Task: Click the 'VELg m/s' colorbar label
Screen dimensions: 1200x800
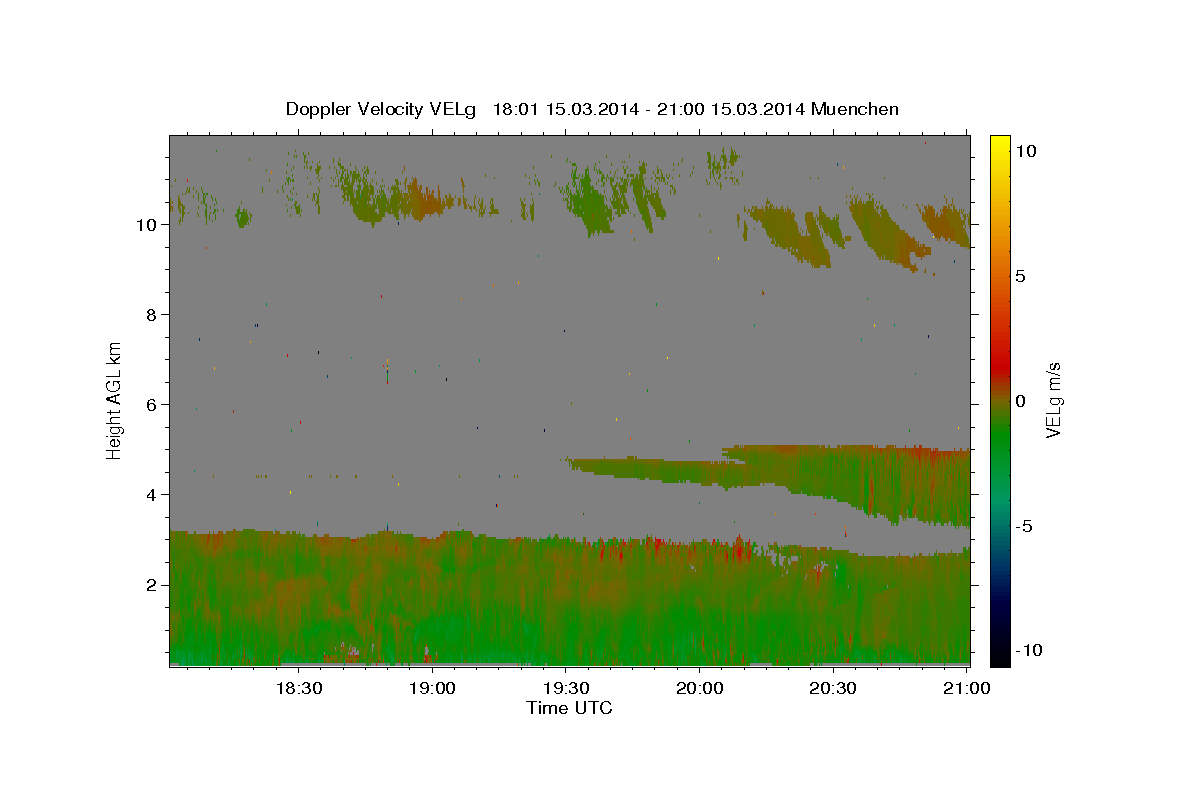Action: click(x=1053, y=401)
